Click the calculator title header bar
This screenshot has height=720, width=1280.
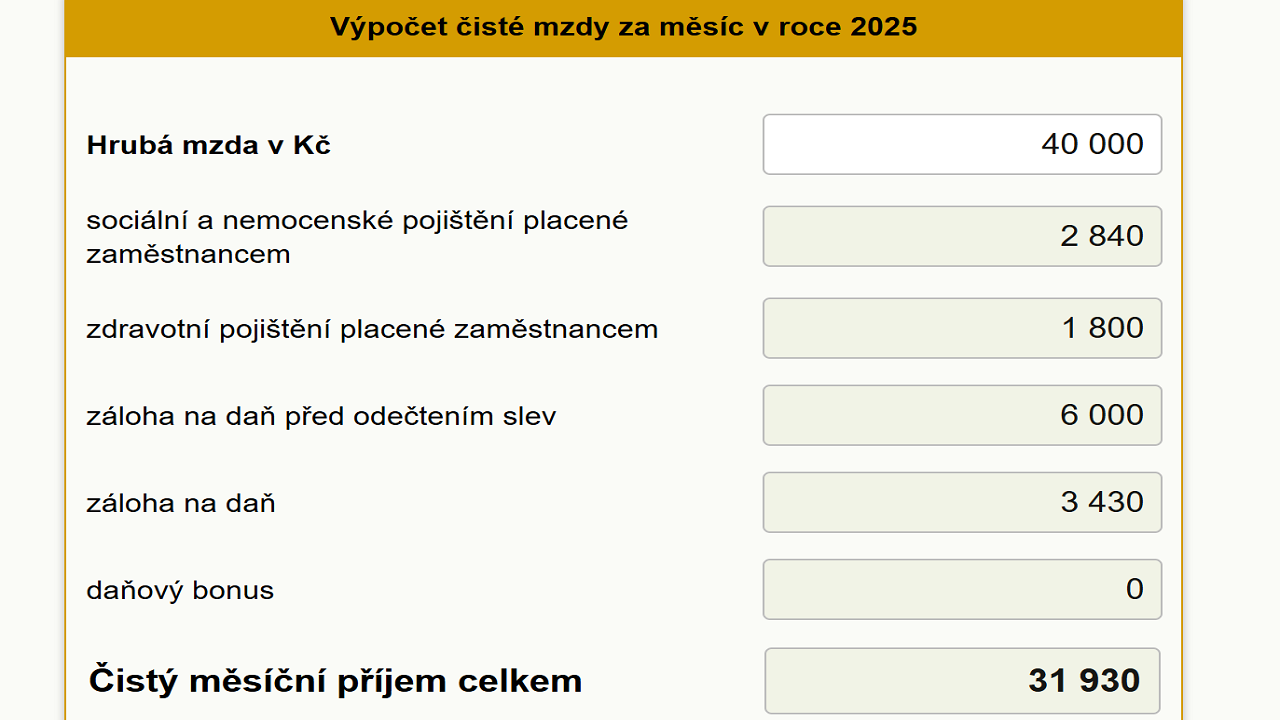(x=622, y=27)
